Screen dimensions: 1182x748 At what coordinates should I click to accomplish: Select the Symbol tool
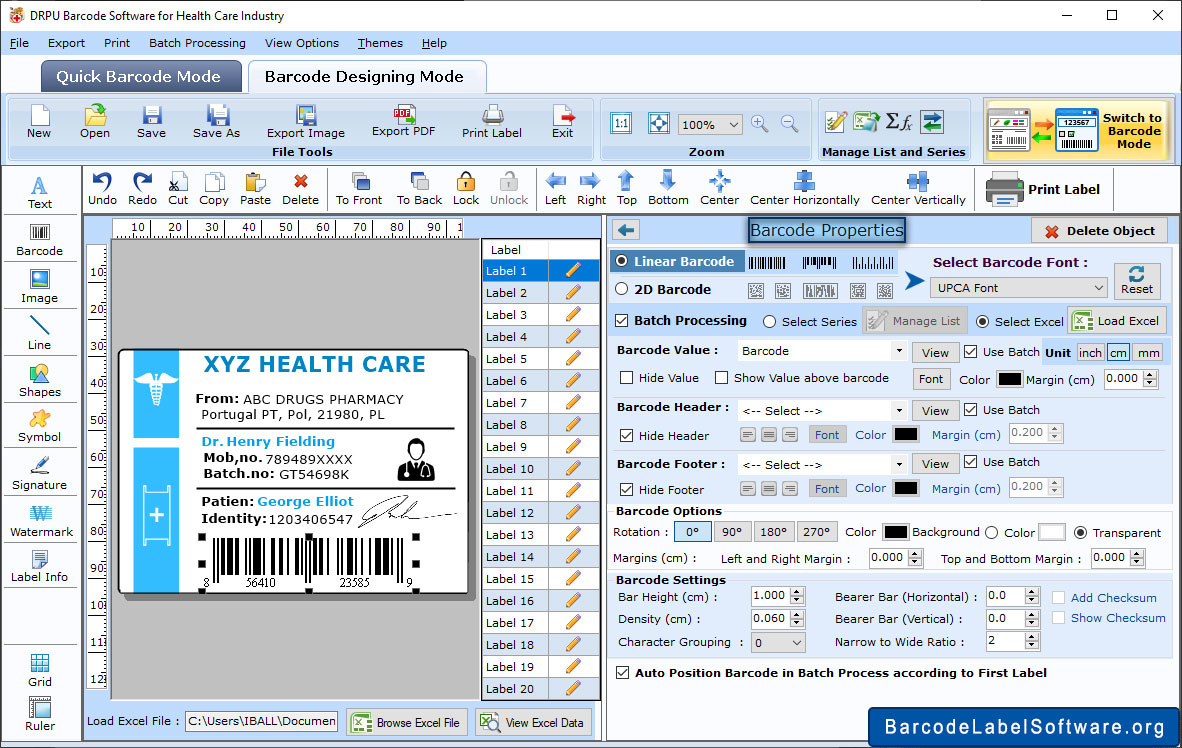click(x=39, y=426)
